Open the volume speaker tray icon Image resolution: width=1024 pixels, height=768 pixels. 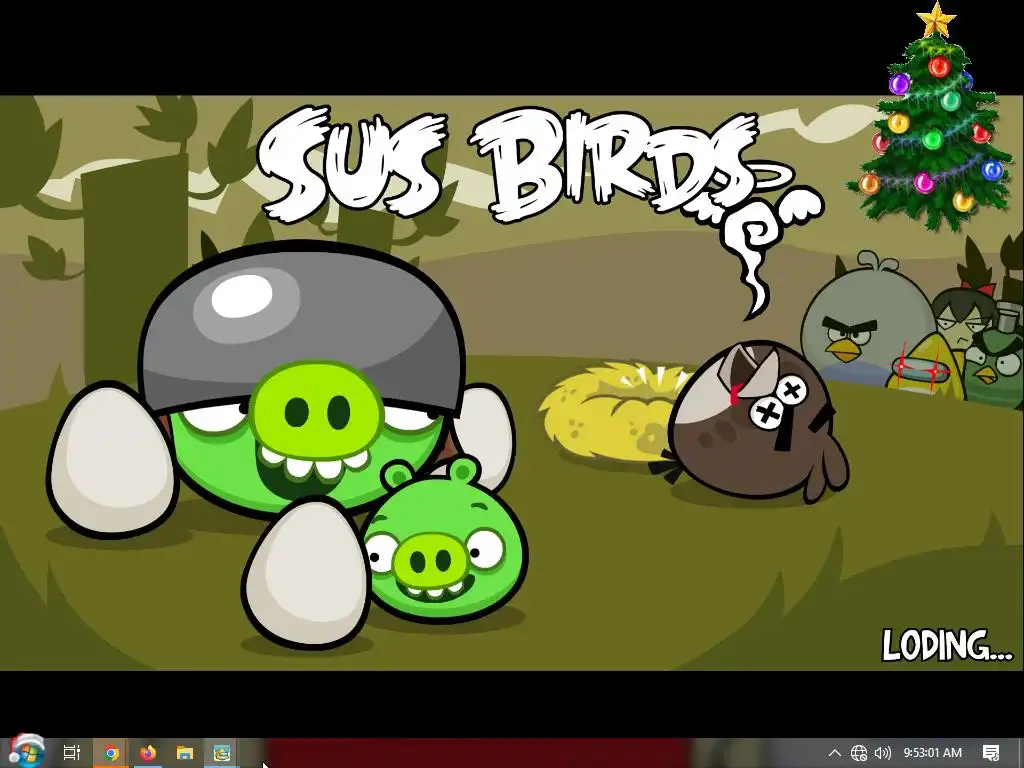(882, 753)
